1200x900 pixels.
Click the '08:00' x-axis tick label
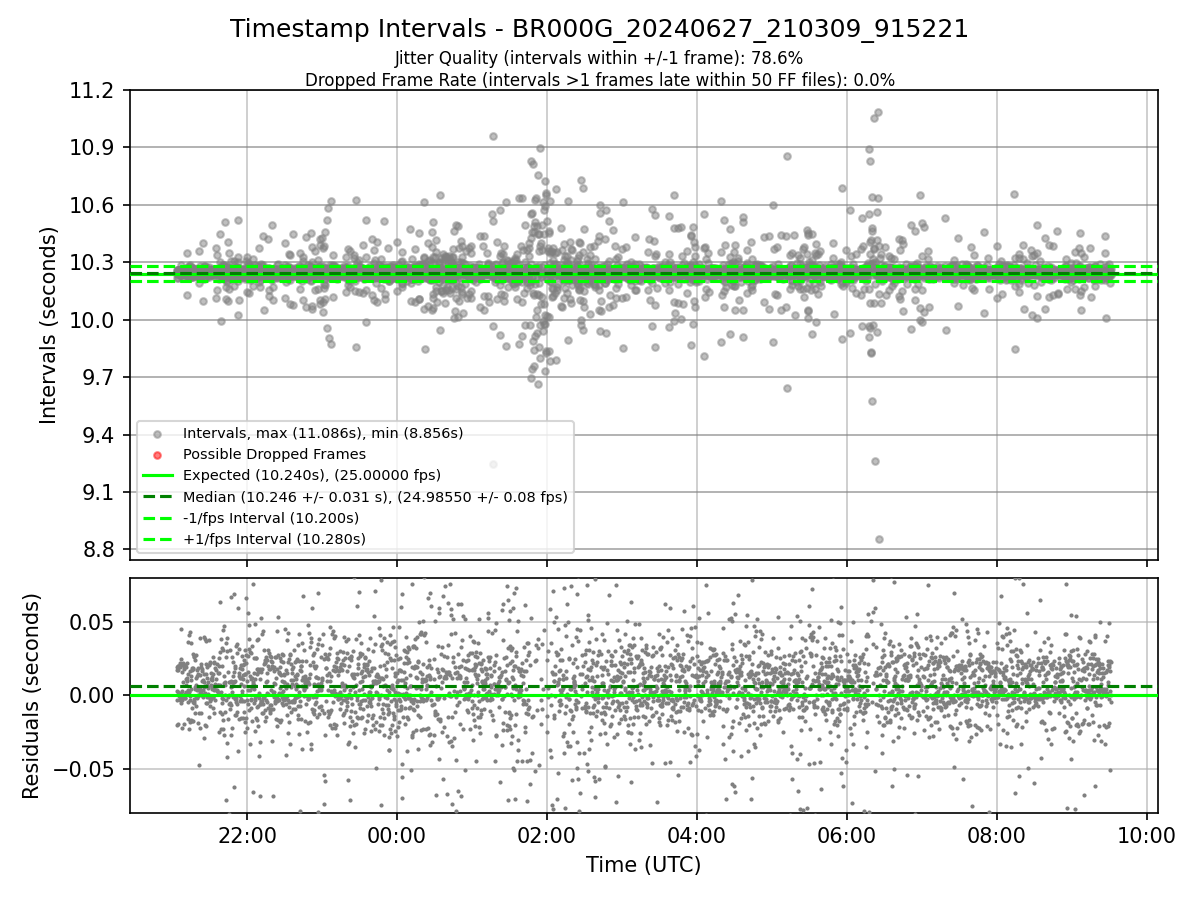click(997, 836)
